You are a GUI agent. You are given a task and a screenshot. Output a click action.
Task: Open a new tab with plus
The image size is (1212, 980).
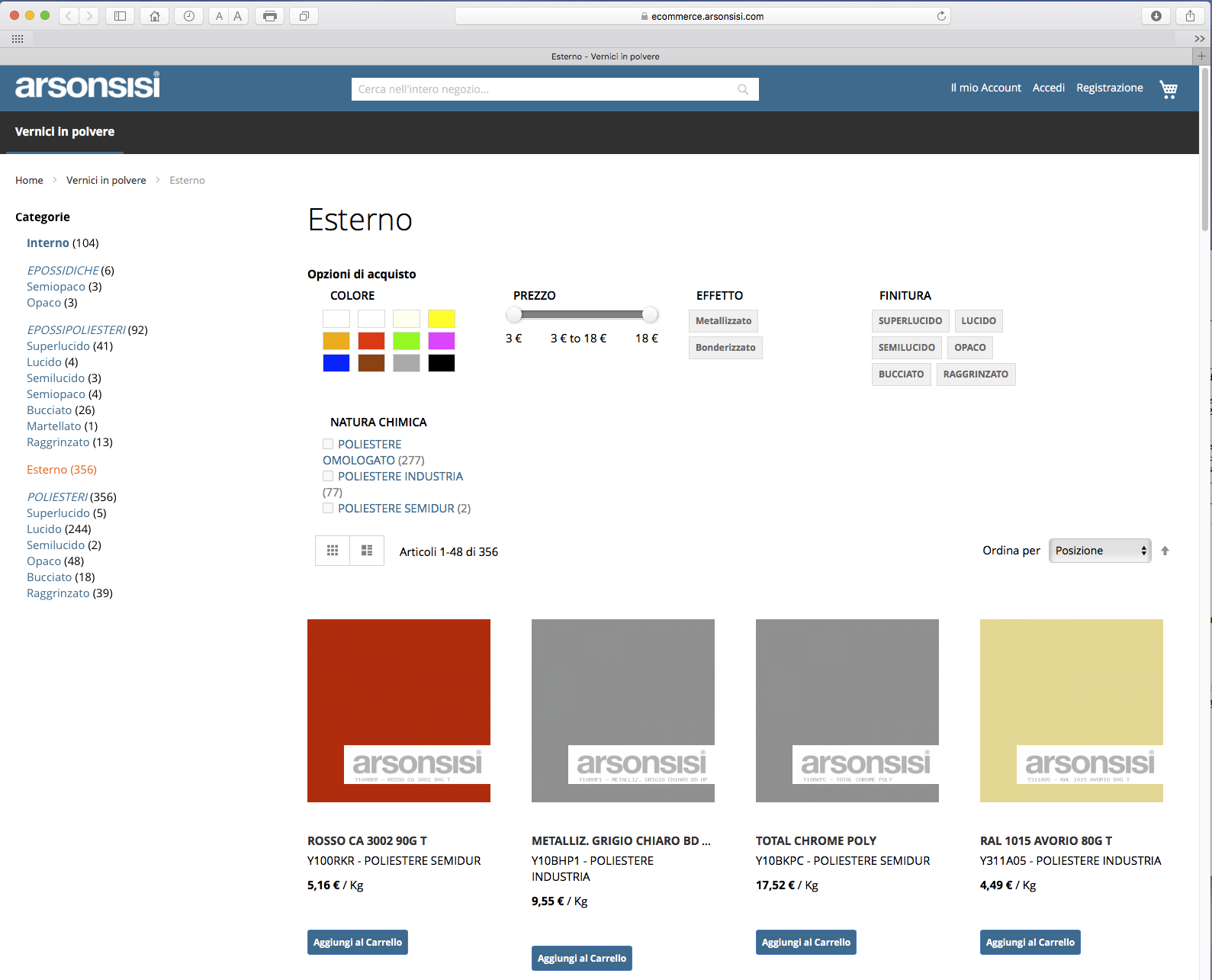pyautogui.click(x=1201, y=56)
